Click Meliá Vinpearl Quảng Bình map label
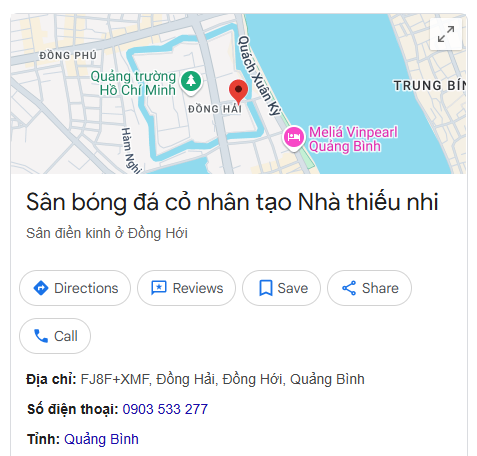The width and height of the screenshot is (477, 456). coord(353,139)
